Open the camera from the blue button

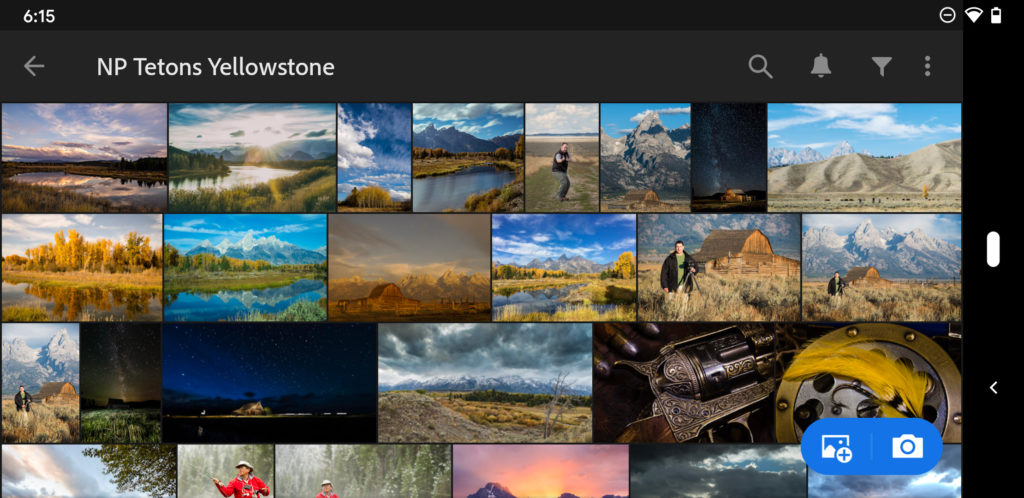pos(907,447)
